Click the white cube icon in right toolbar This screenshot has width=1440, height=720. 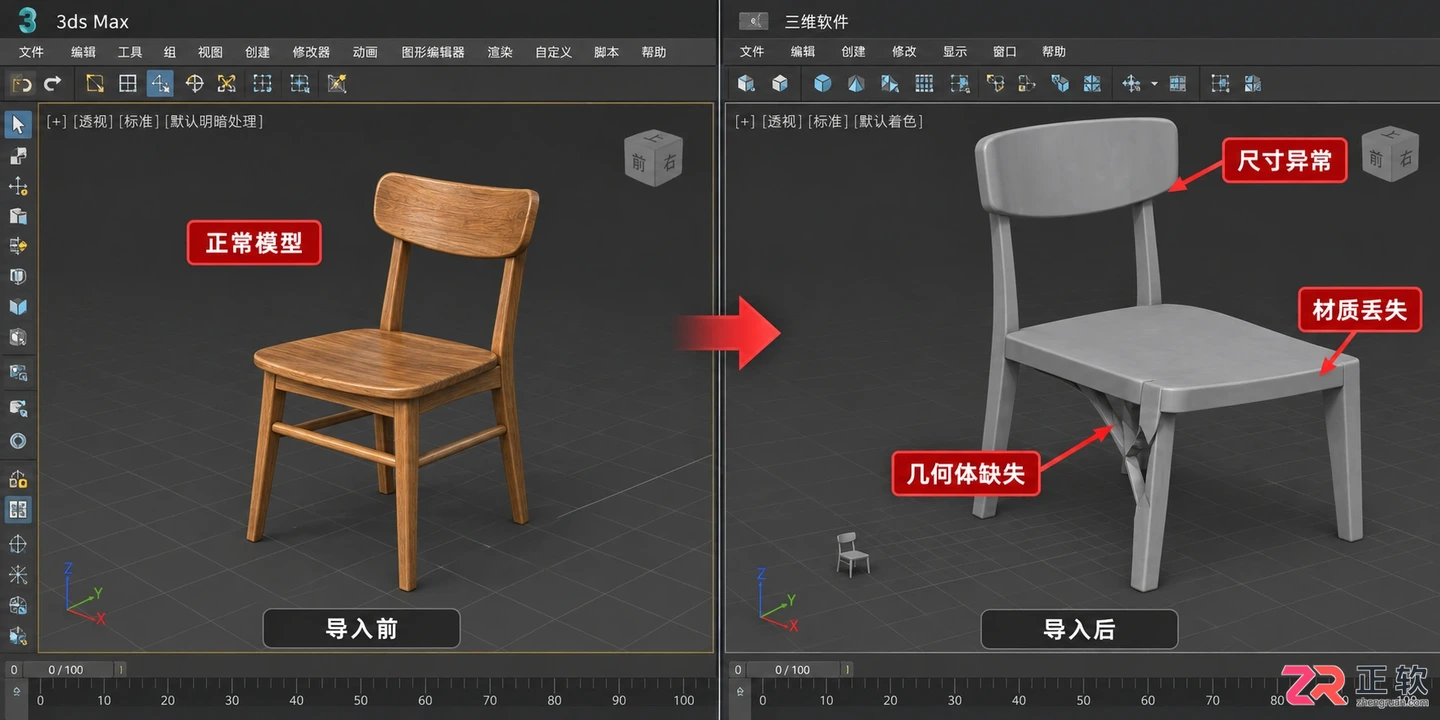pos(780,83)
